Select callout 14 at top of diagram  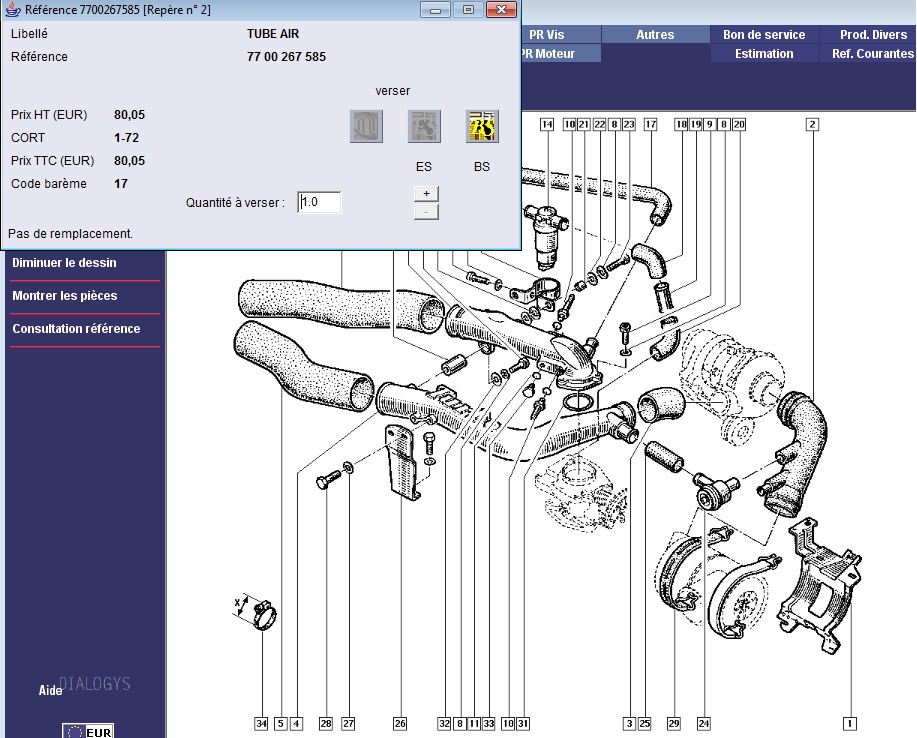(x=547, y=124)
